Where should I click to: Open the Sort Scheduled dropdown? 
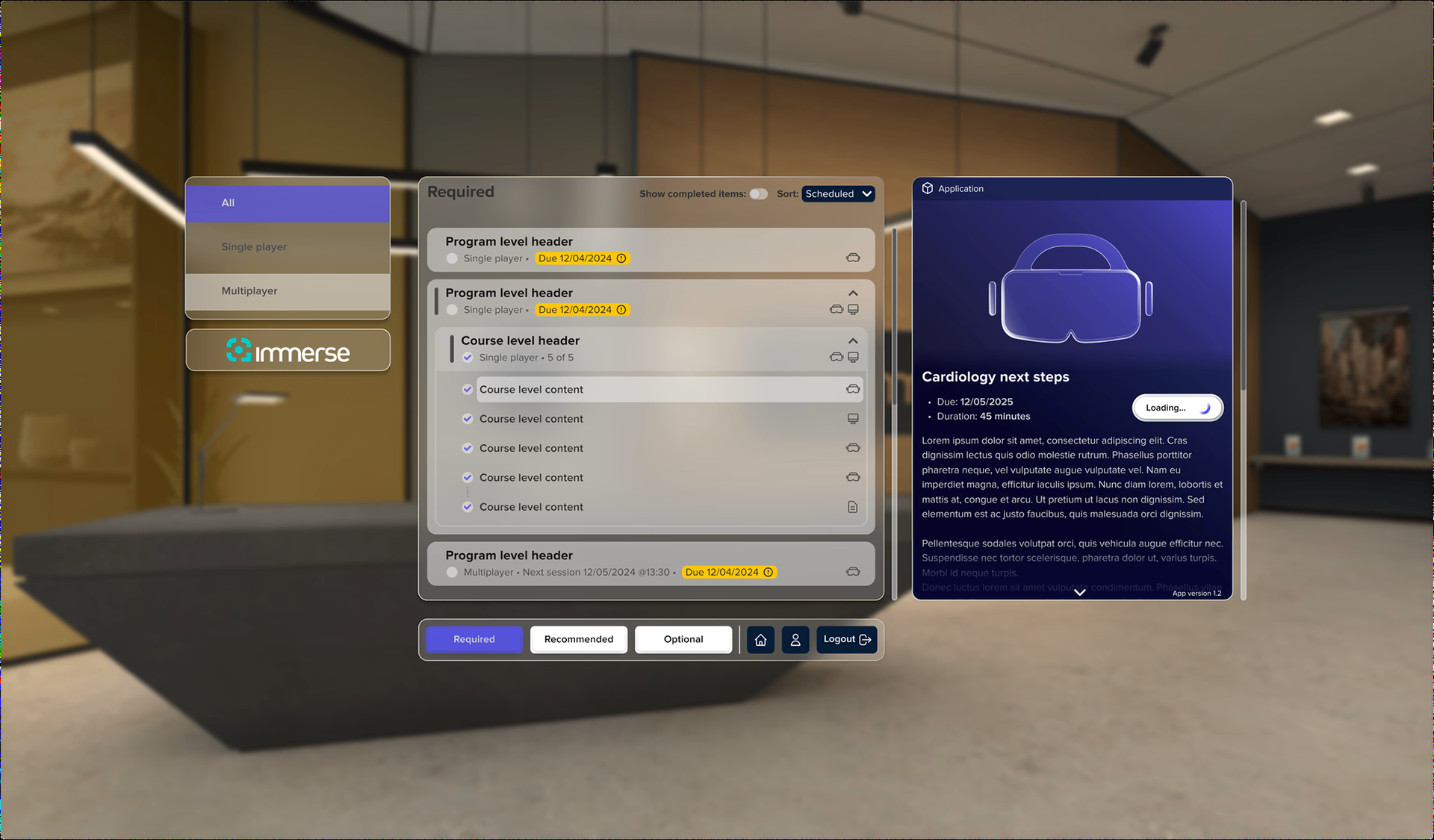pyautogui.click(x=837, y=193)
